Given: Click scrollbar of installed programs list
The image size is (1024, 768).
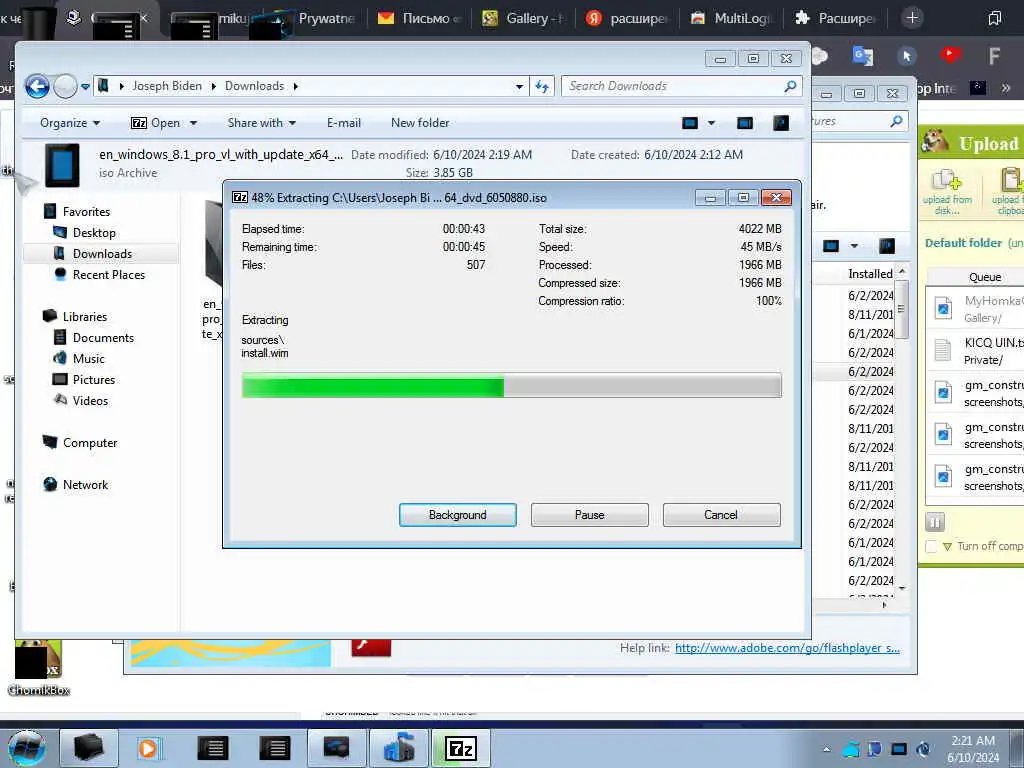Looking at the screenshot, I should [x=902, y=310].
